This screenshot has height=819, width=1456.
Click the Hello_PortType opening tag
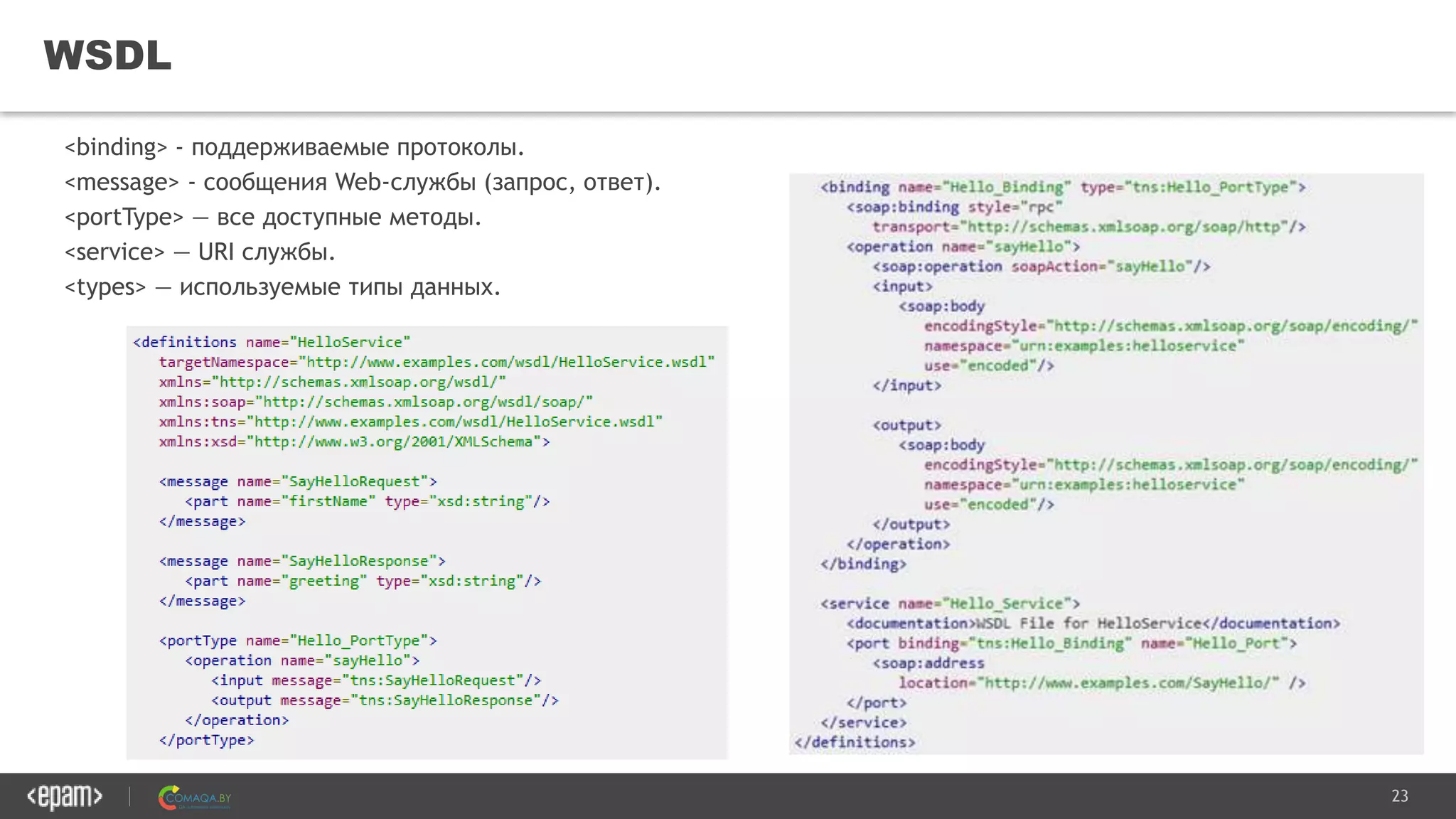[297, 641]
